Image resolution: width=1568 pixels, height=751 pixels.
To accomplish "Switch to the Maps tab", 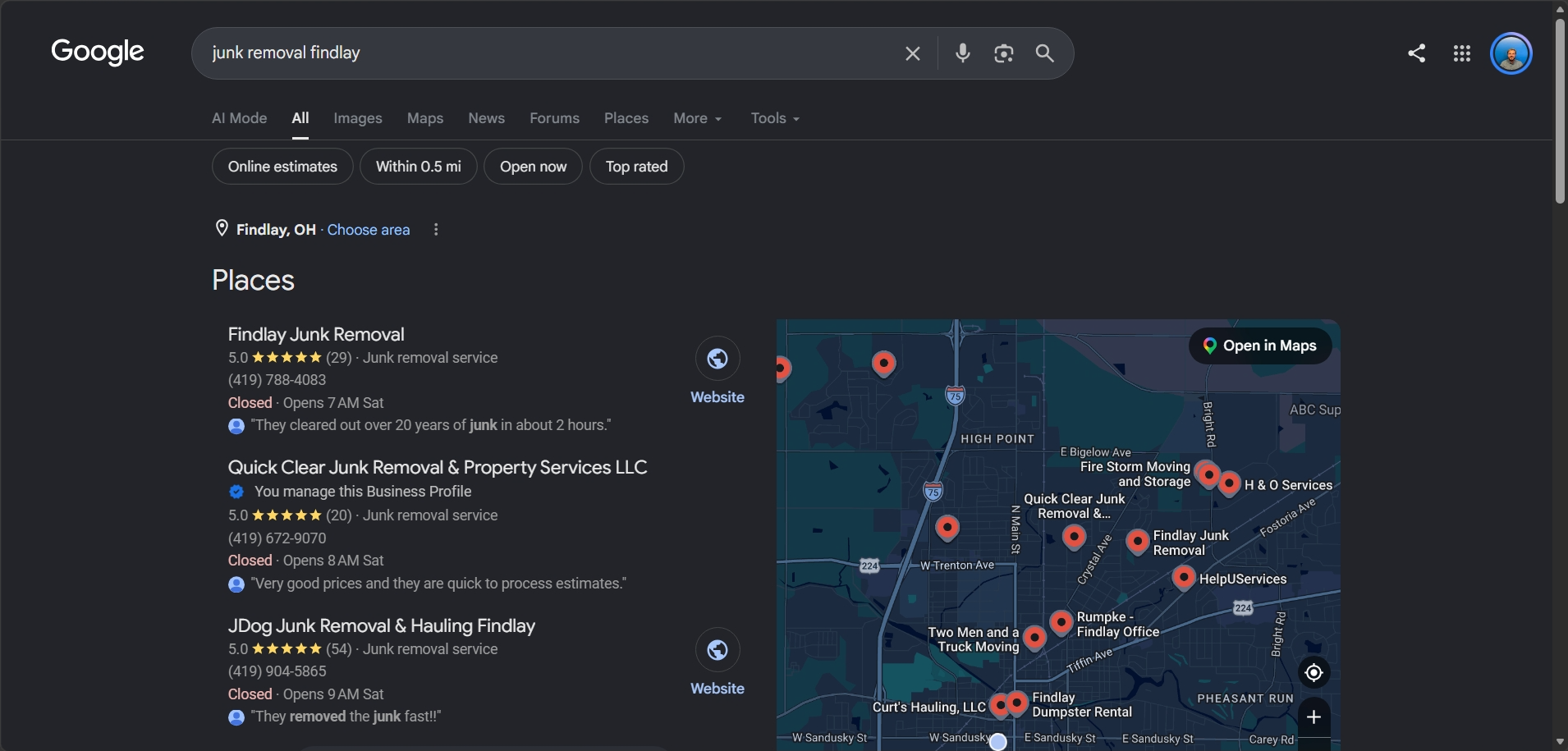I will 425,118.
